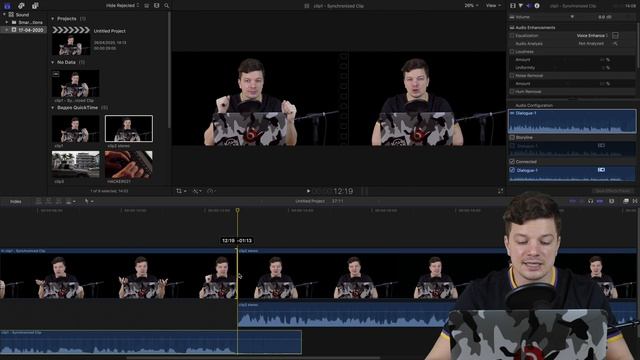
Task: Click the connect clip to storyline icon
Action: (x=39, y=202)
